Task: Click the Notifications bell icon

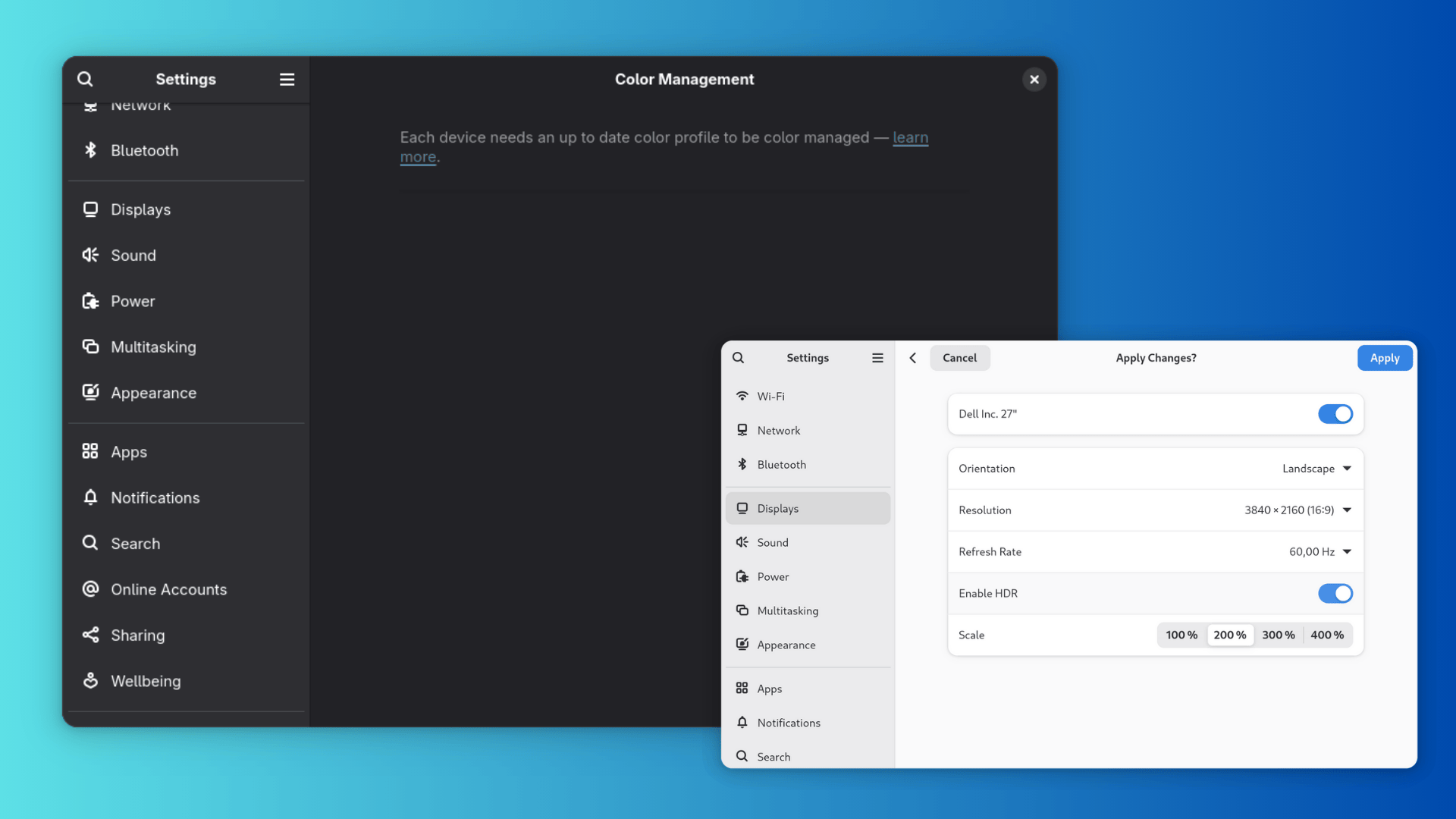Action: coord(91,497)
